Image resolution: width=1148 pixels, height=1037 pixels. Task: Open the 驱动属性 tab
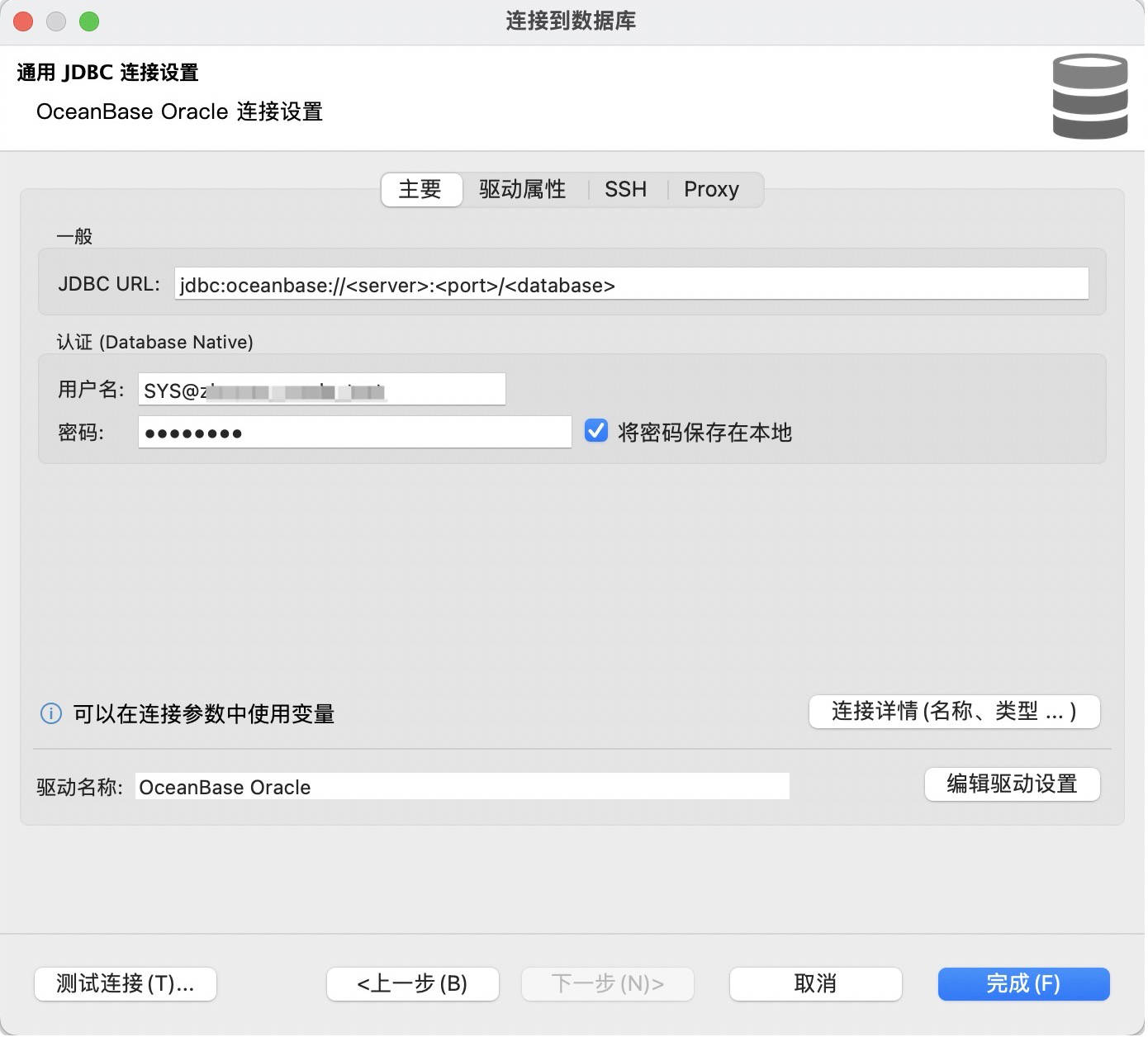pyautogui.click(x=523, y=189)
